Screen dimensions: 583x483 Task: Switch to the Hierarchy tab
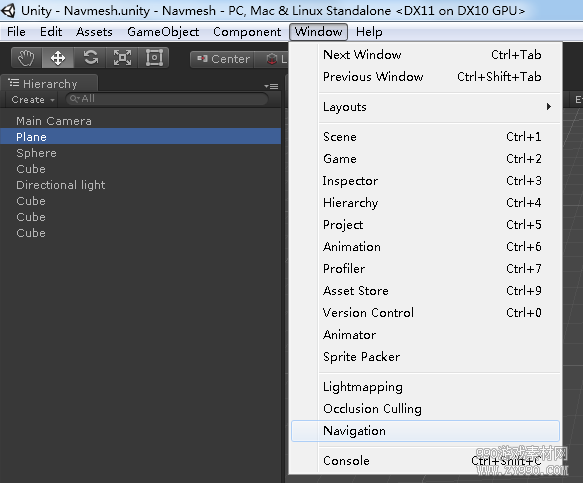[50, 84]
